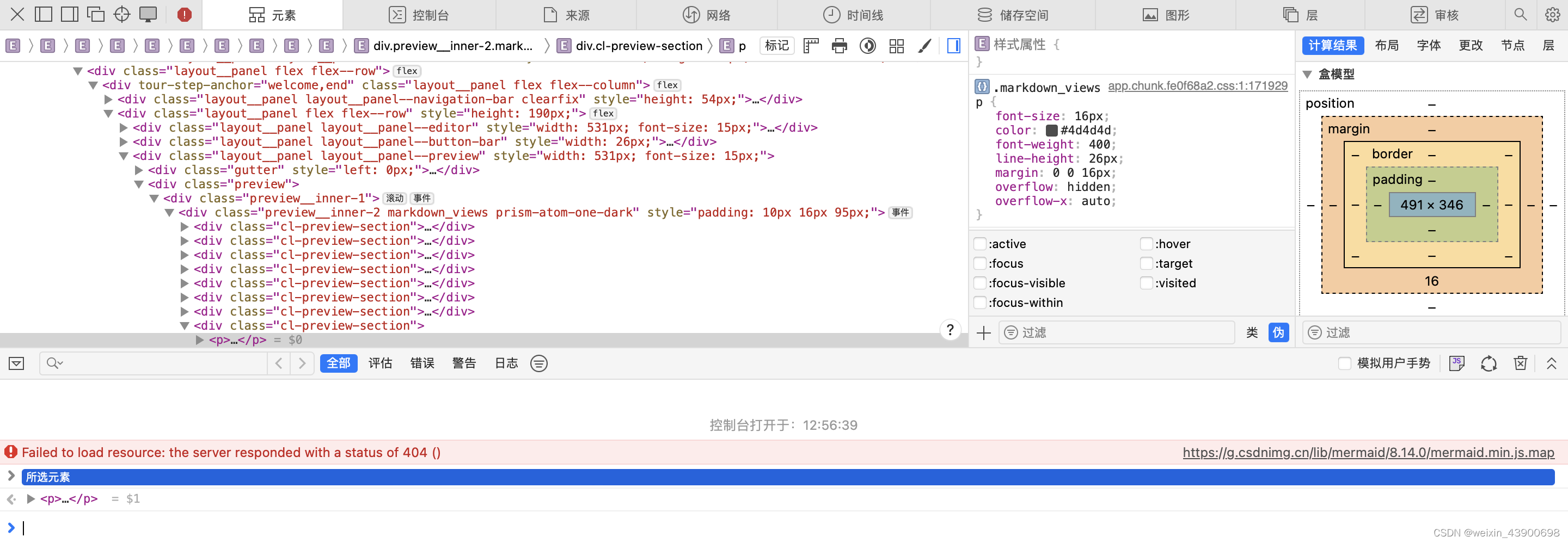Clear the console with the trash icon
The width and height of the screenshot is (1568, 543).
[1521, 363]
